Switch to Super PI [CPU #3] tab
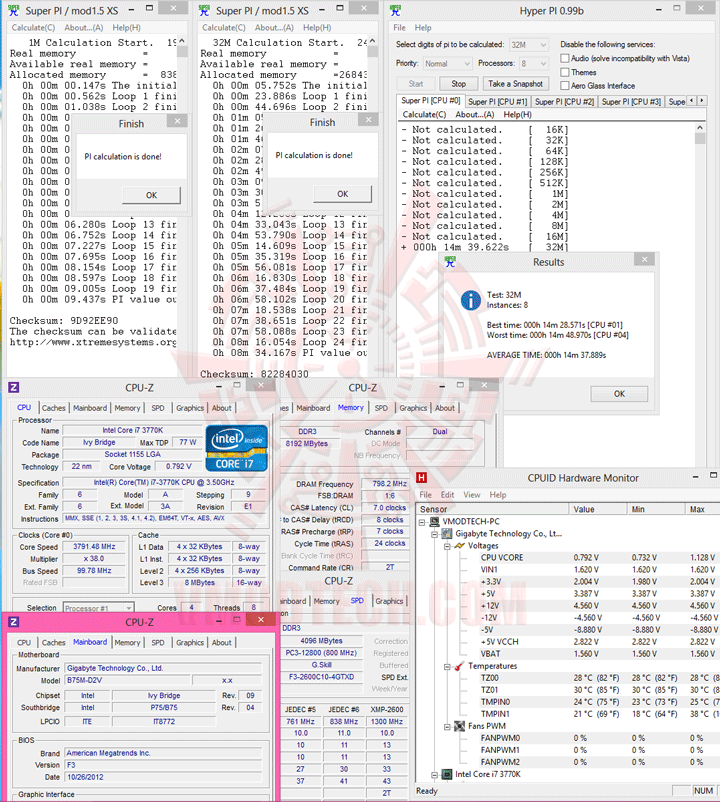The height and width of the screenshot is (802, 720). [631, 102]
